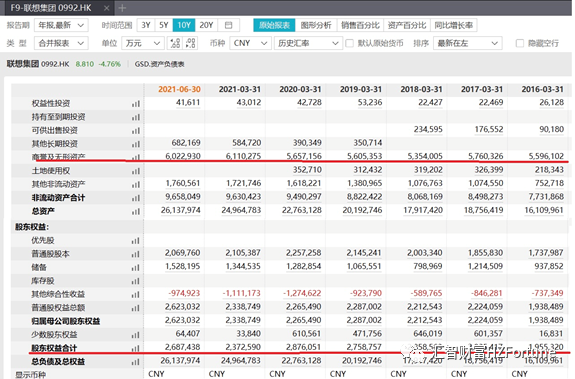The height and width of the screenshot is (379, 575).
Task: Click decrease decimal places icon
Action: coord(190,43)
